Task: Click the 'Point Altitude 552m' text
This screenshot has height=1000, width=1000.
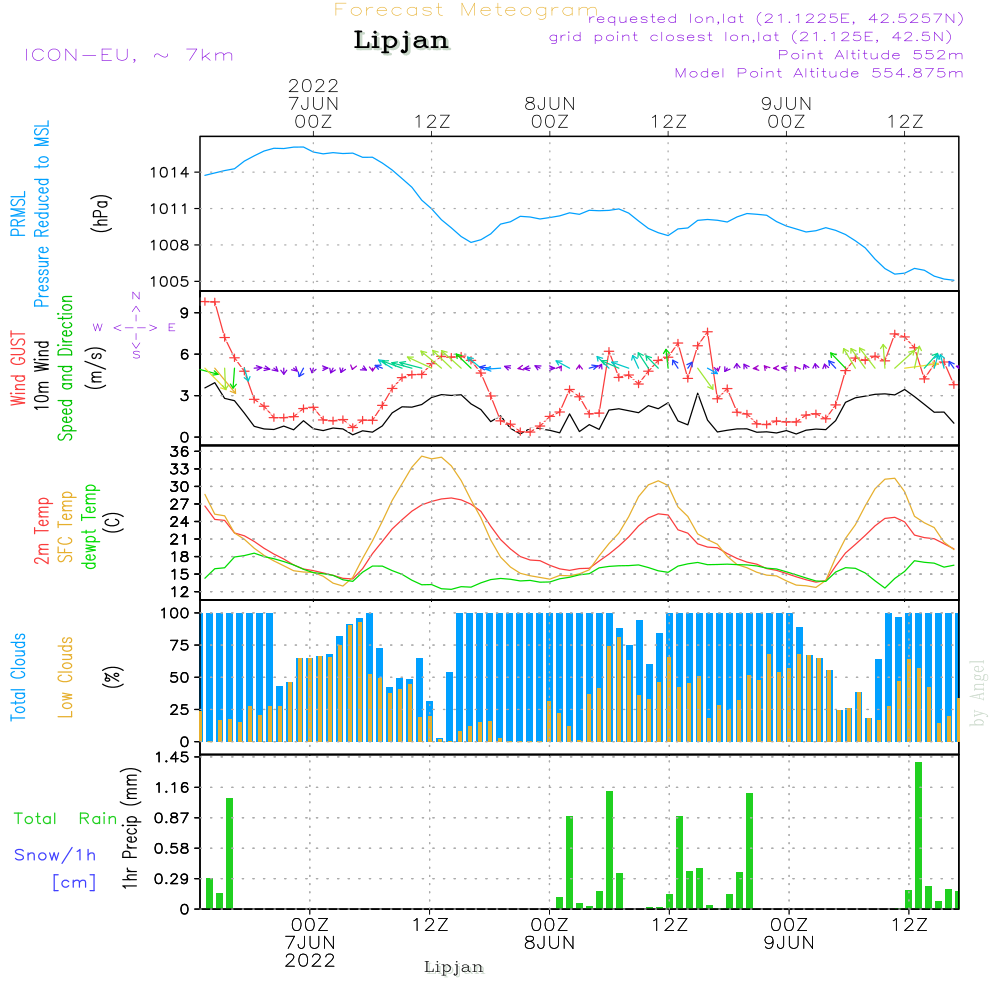Action: click(x=871, y=55)
